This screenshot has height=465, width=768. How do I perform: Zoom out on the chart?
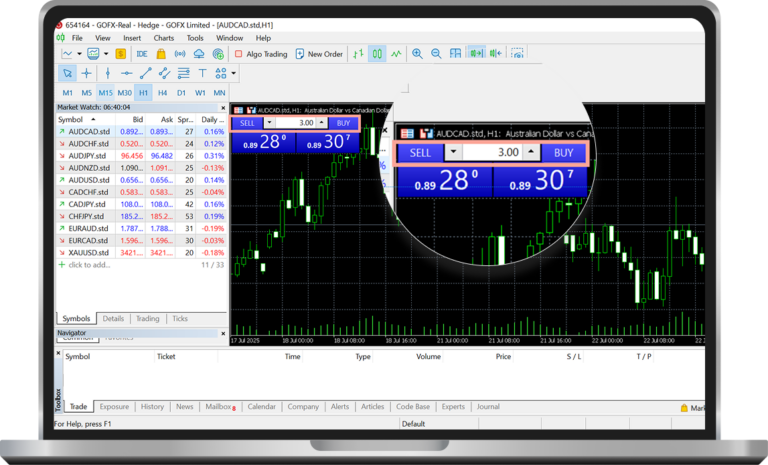pyautogui.click(x=436, y=54)
